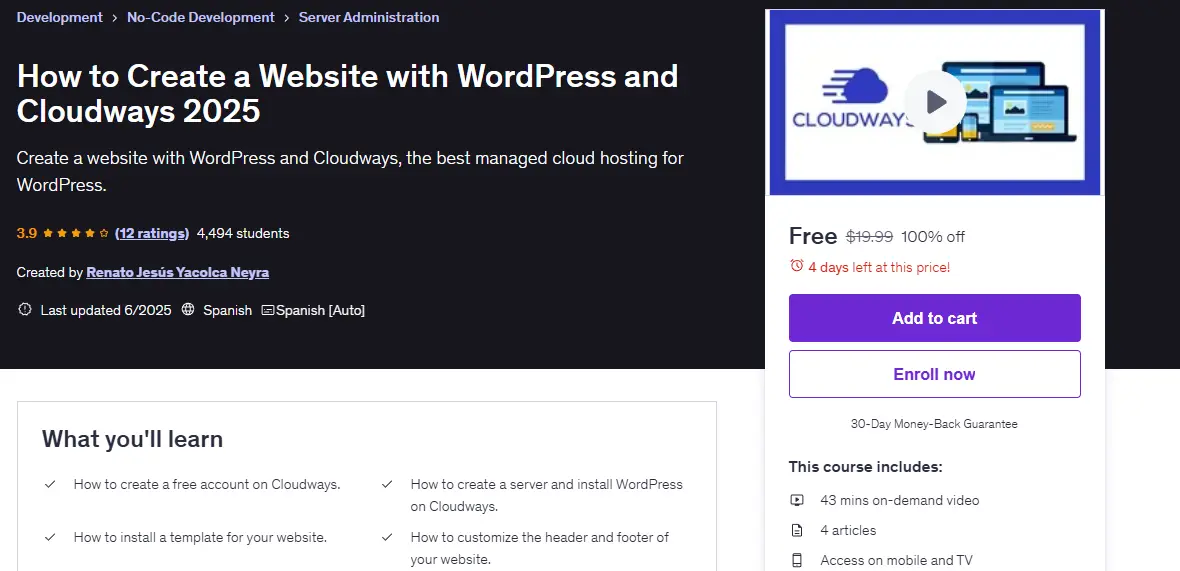Click the 4,494 students text
This screenshot has height=571, width=1180.
click(x=242, y=233)
